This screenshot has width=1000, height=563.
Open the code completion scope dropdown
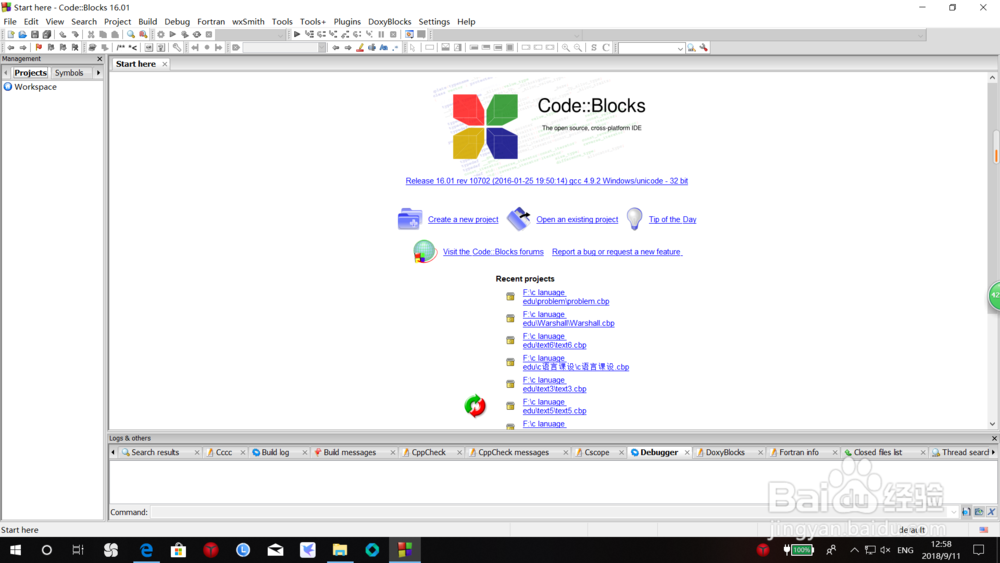tap(577, 35)
